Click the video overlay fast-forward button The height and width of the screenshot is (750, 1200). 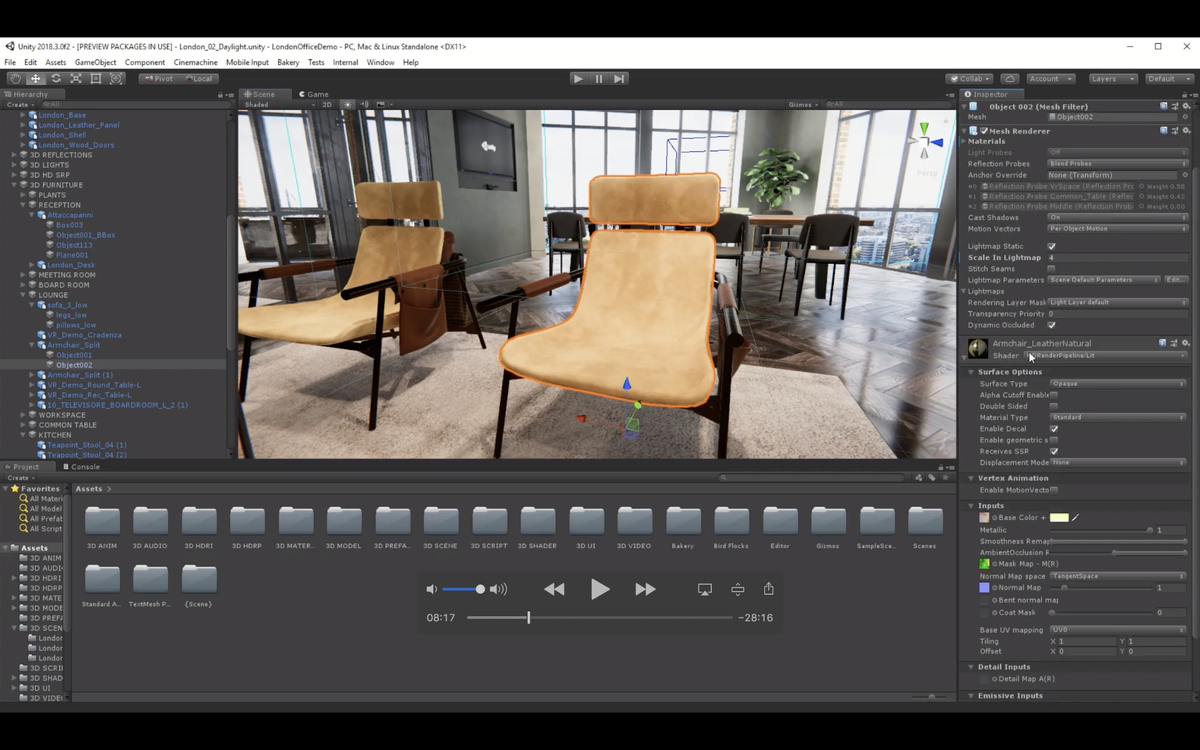click(x=645, y=589)
